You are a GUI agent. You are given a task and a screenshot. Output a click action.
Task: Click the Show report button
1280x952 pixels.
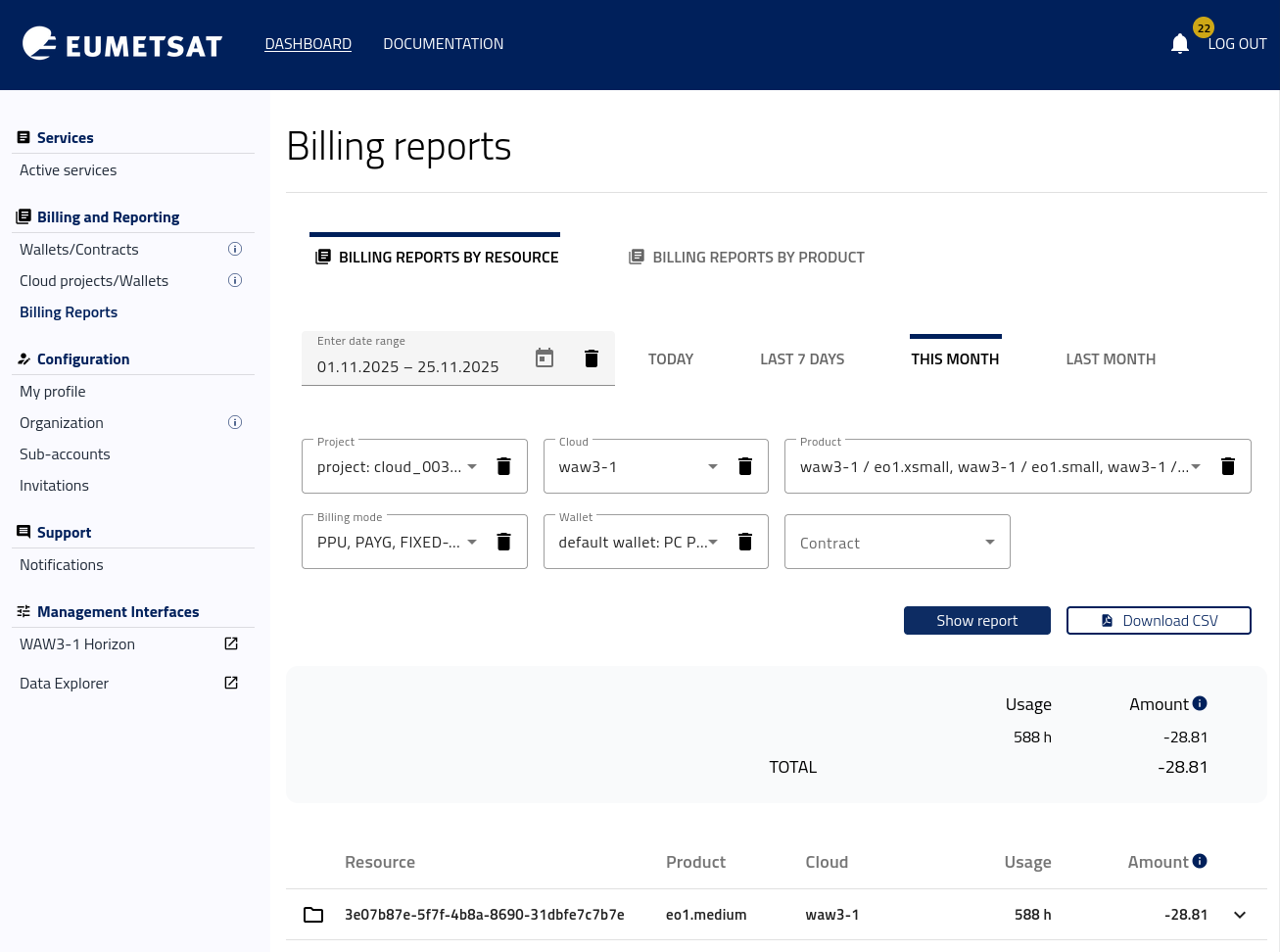click(976, 621)
